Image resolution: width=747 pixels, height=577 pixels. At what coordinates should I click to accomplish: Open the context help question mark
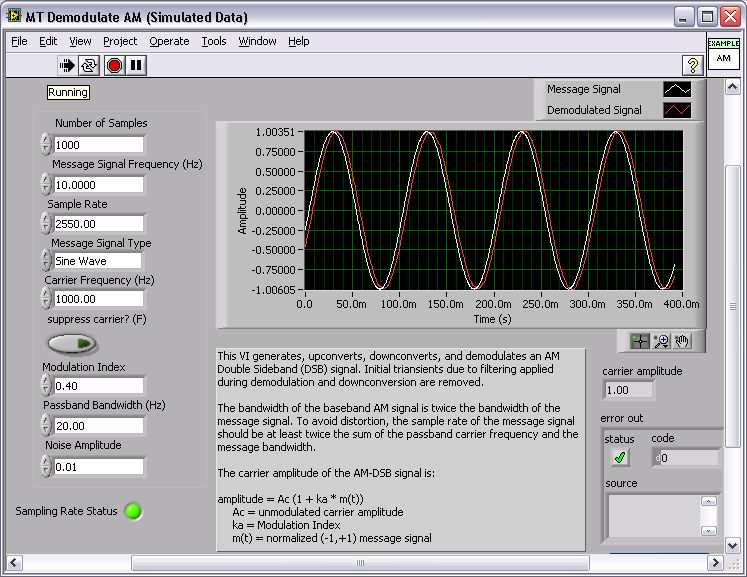pyautogui.click(x=691, y=65)
